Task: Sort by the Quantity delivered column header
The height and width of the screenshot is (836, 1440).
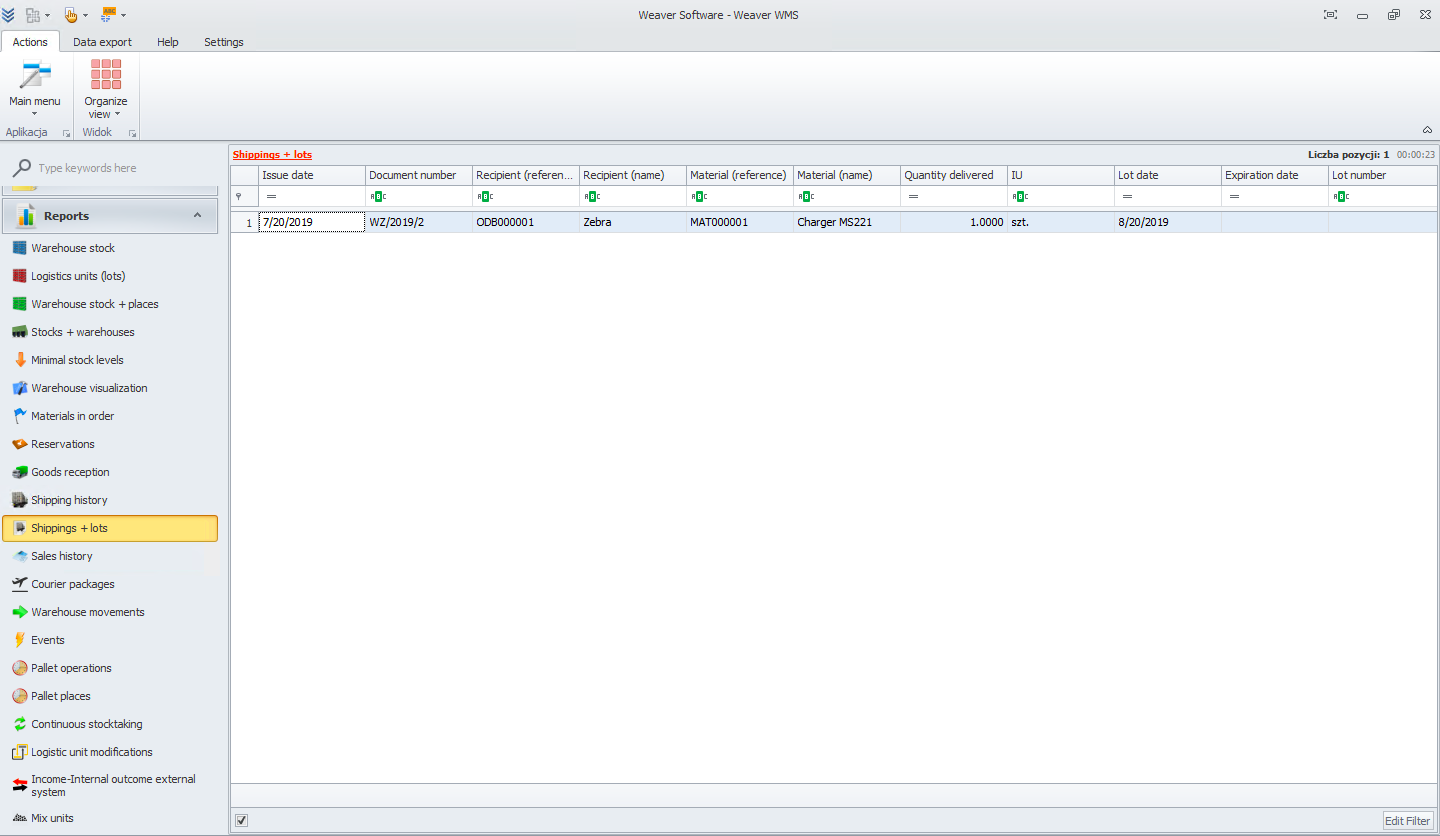Action: click(x=954, y=175)
